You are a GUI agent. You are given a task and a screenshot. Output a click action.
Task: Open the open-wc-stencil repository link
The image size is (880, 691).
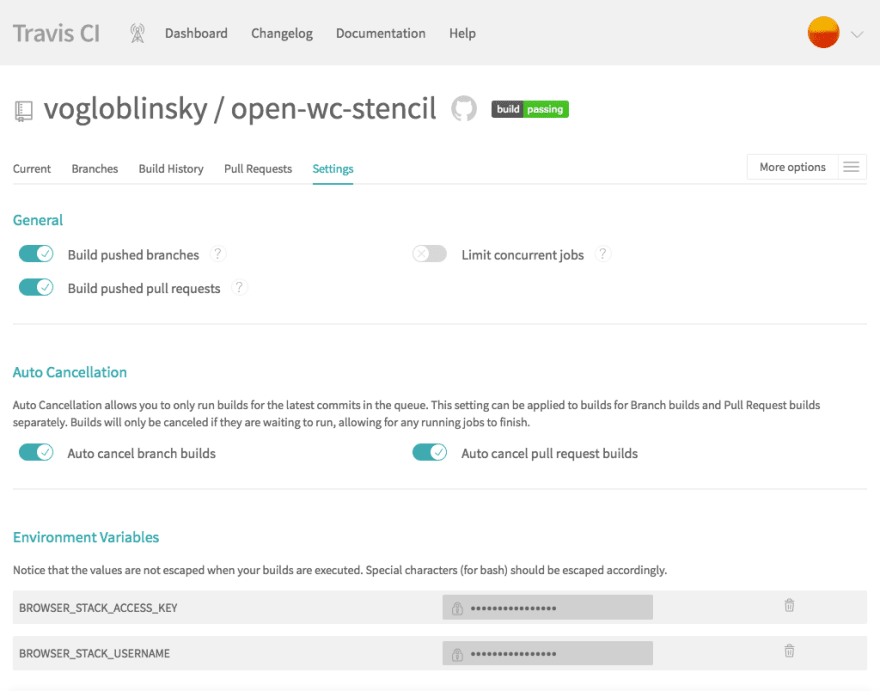click(x=333, y=108)
